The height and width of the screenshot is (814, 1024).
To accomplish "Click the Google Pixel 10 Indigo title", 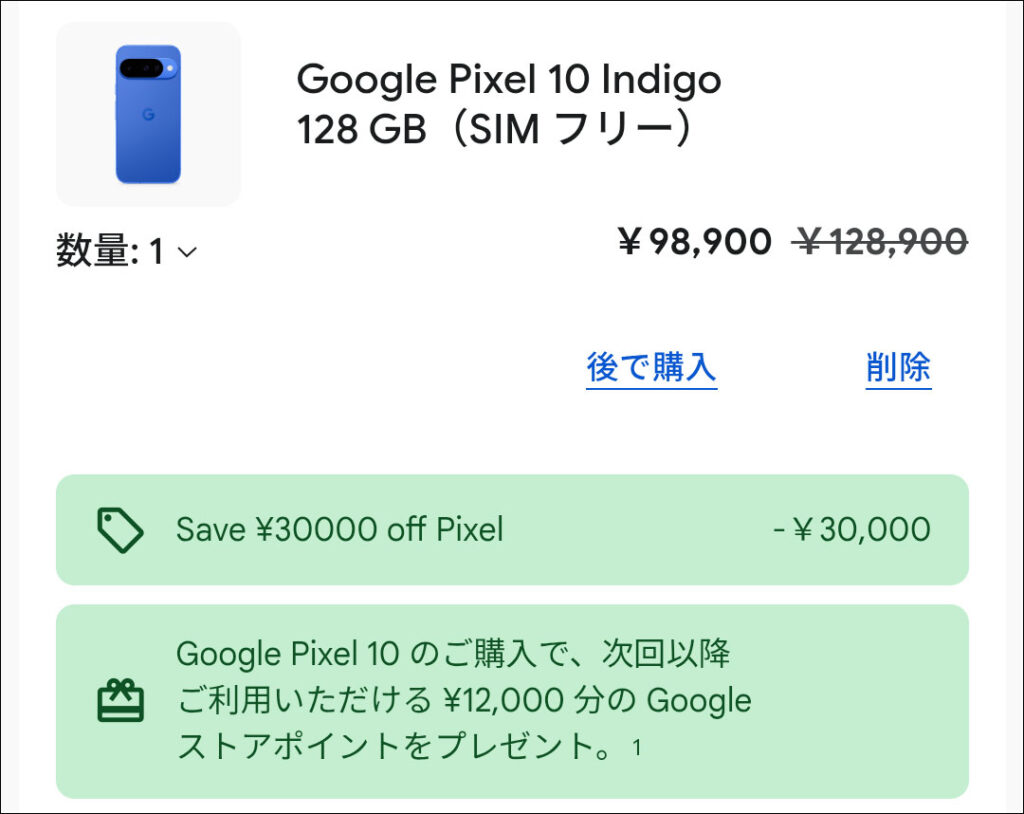I will (x=509, y=79).
